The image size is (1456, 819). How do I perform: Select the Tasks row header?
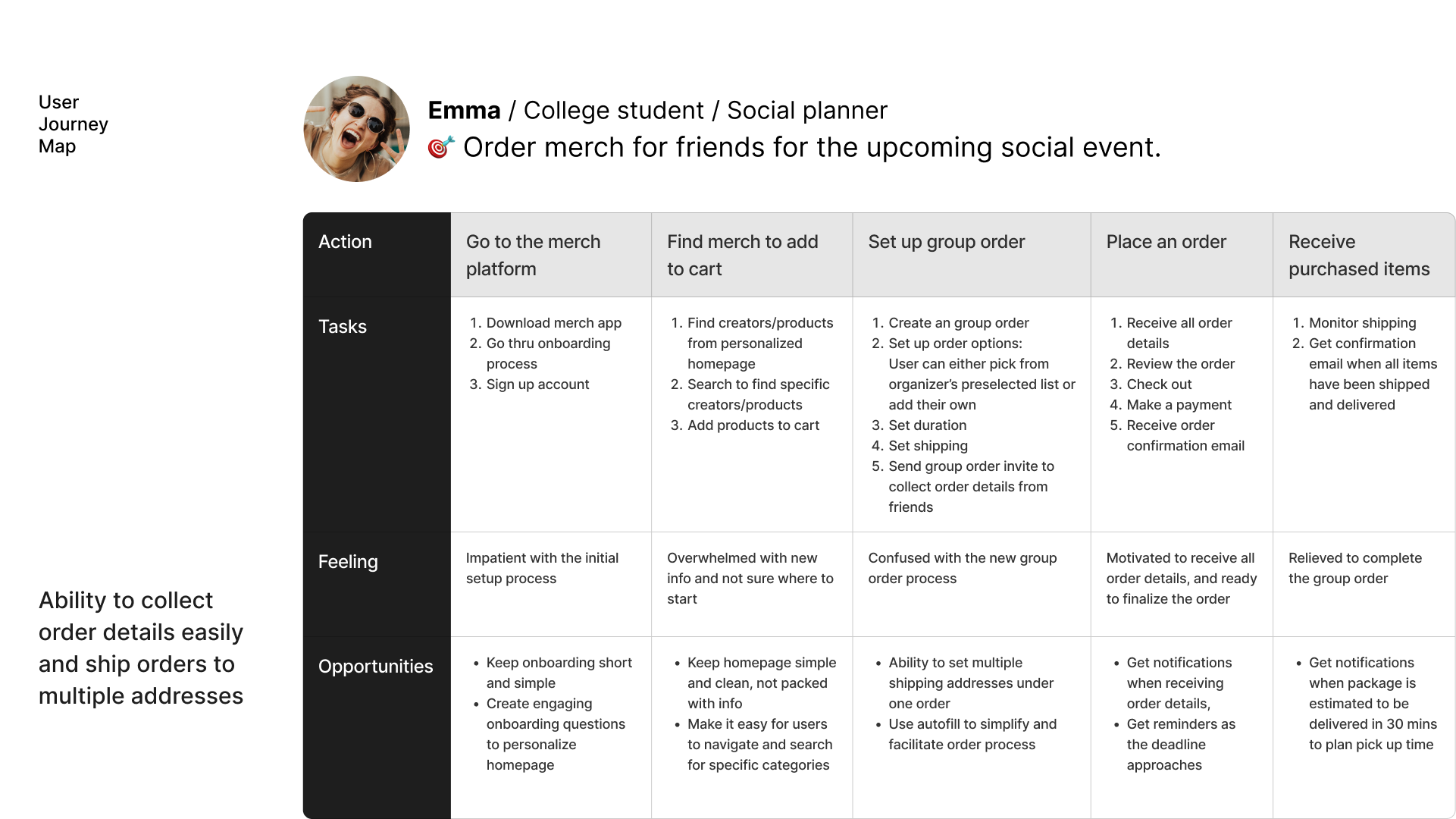[343, 327]
